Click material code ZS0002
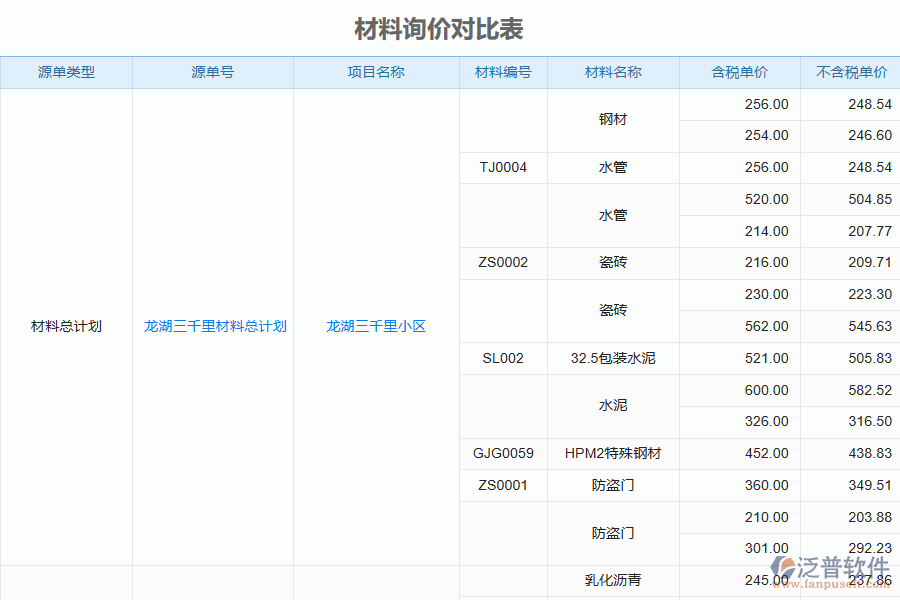 502,262
